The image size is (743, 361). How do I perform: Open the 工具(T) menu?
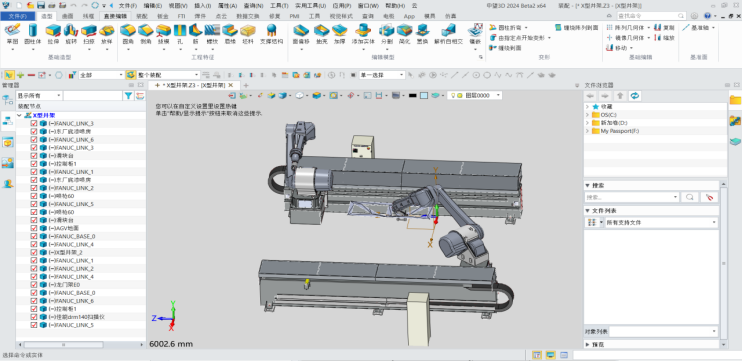(x=279, y=6)
